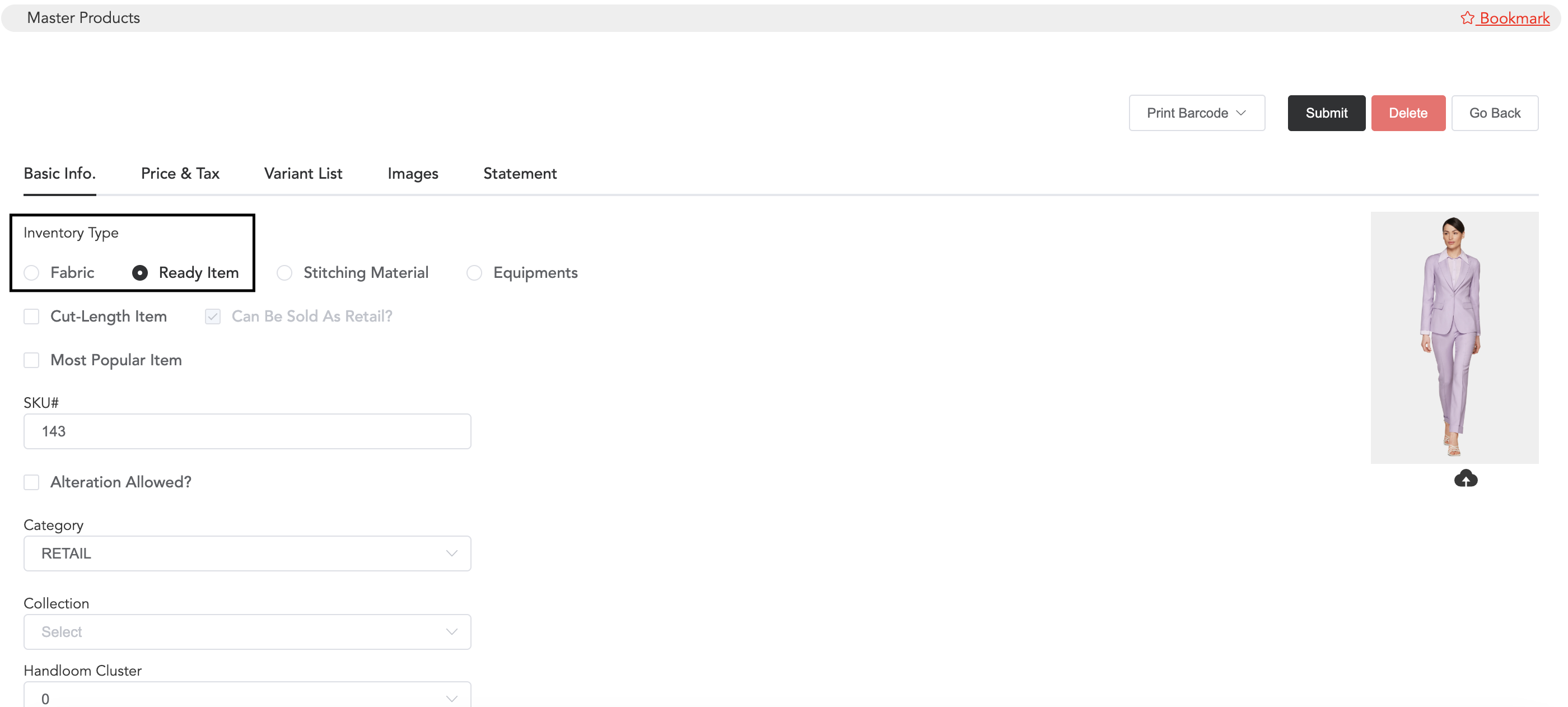This screenshot has height=707, width=1568.
Task: Open the Price & Tax tab
Action: (180, 174)
